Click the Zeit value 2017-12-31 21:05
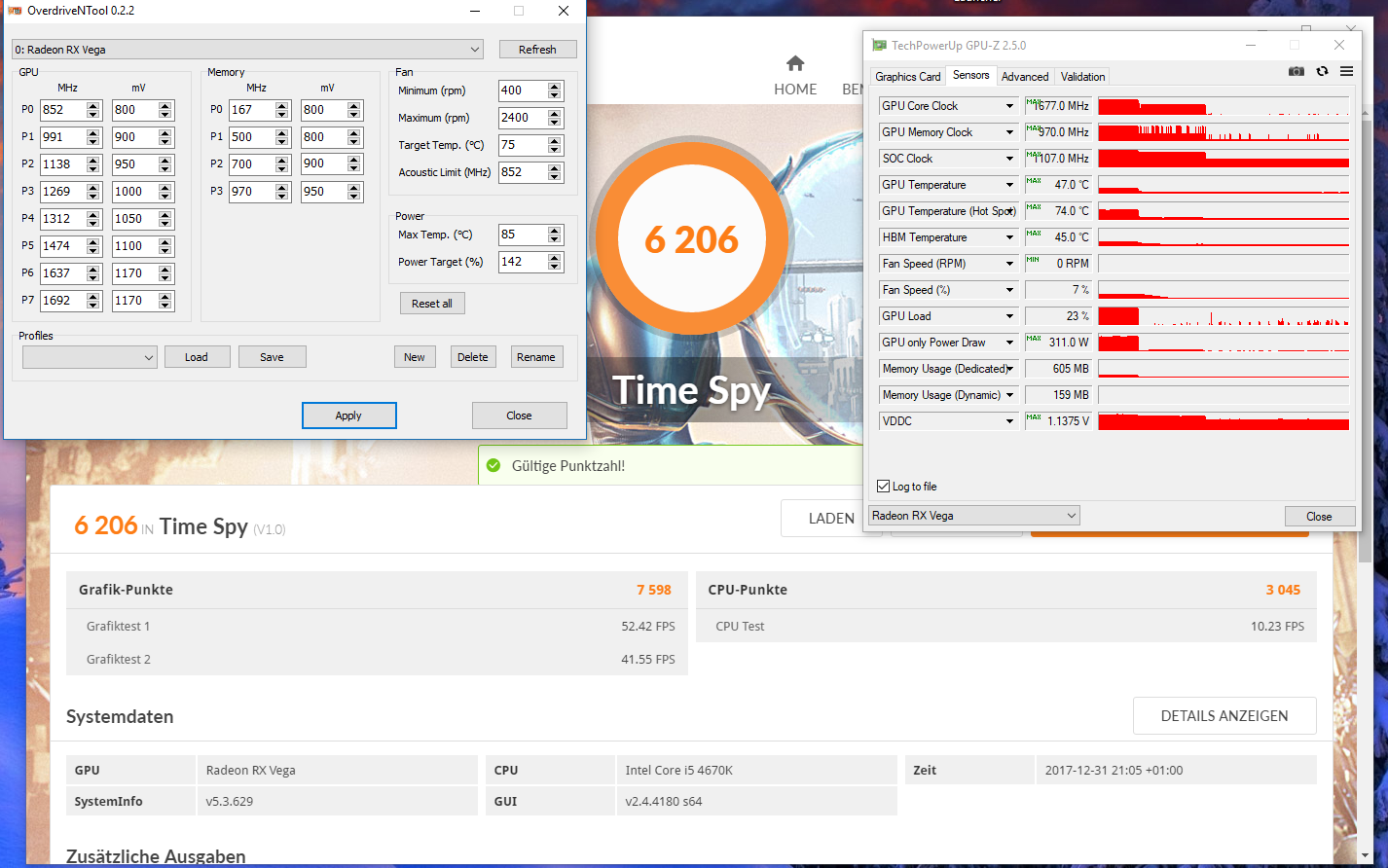1388x868 pixels. (1114, 770)
